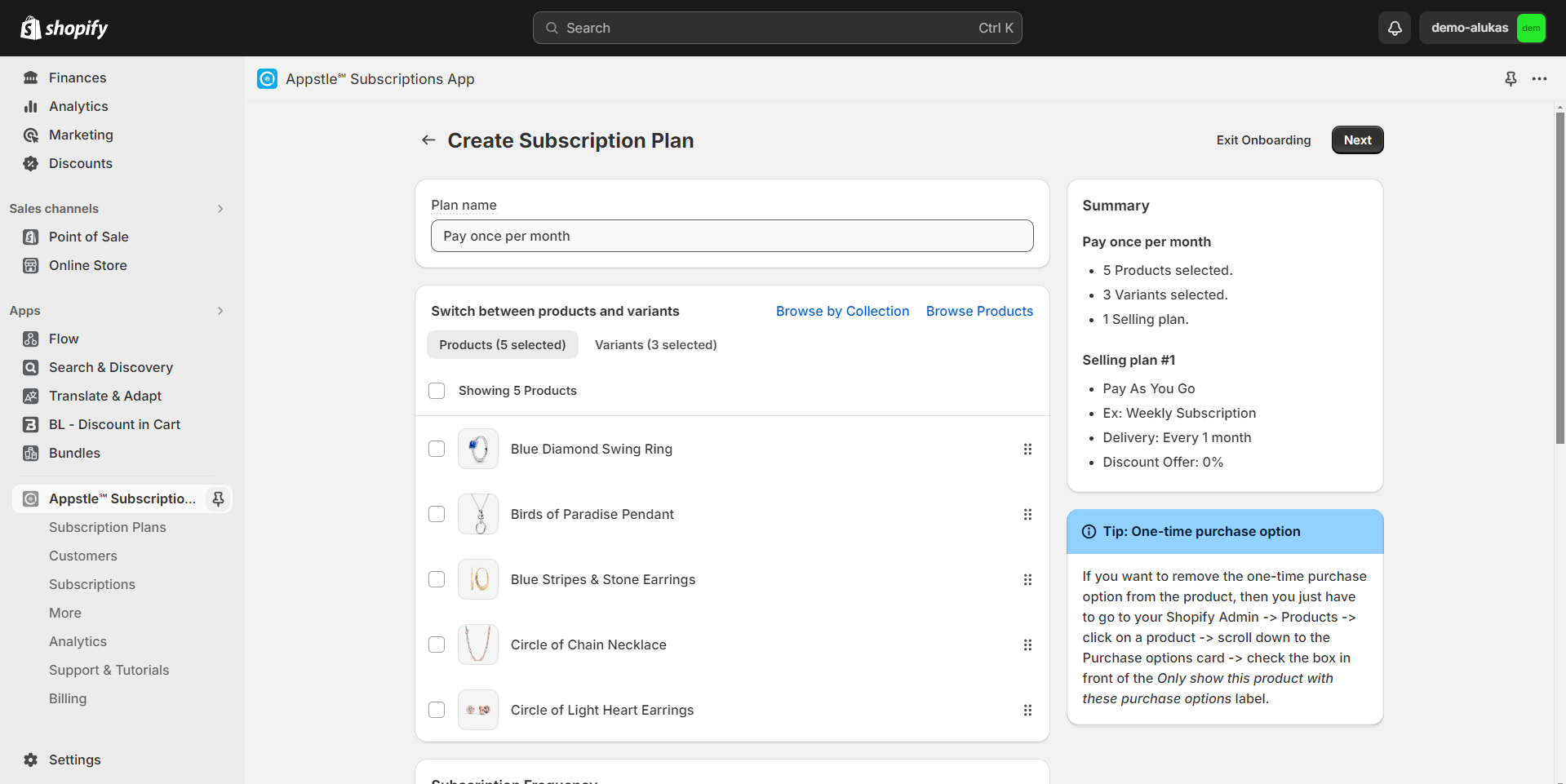
Task: Select the Circle of Light Heart Earrings checkbox
Action: (437, 710)
